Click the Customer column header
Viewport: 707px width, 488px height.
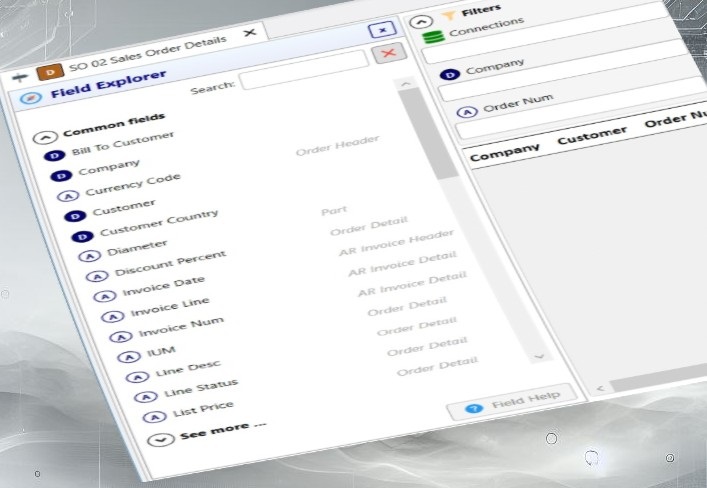click(x=592, y=135)
